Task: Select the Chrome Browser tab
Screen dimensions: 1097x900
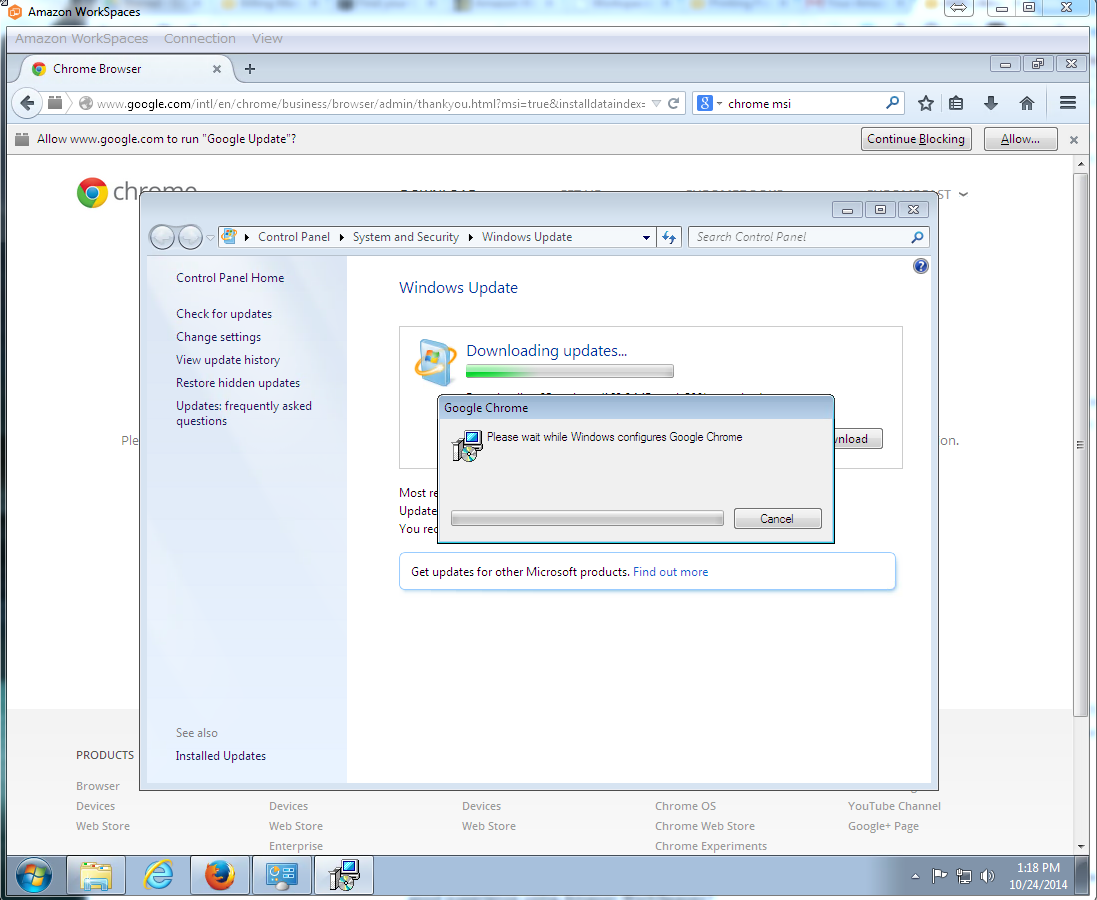Action: (126, 69)
